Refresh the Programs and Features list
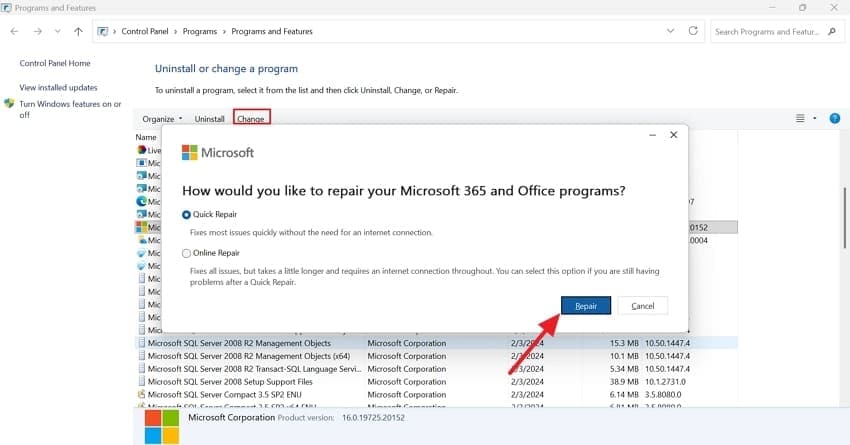Image resolution: width=850 pixels, height=445 pixels. 693,31
